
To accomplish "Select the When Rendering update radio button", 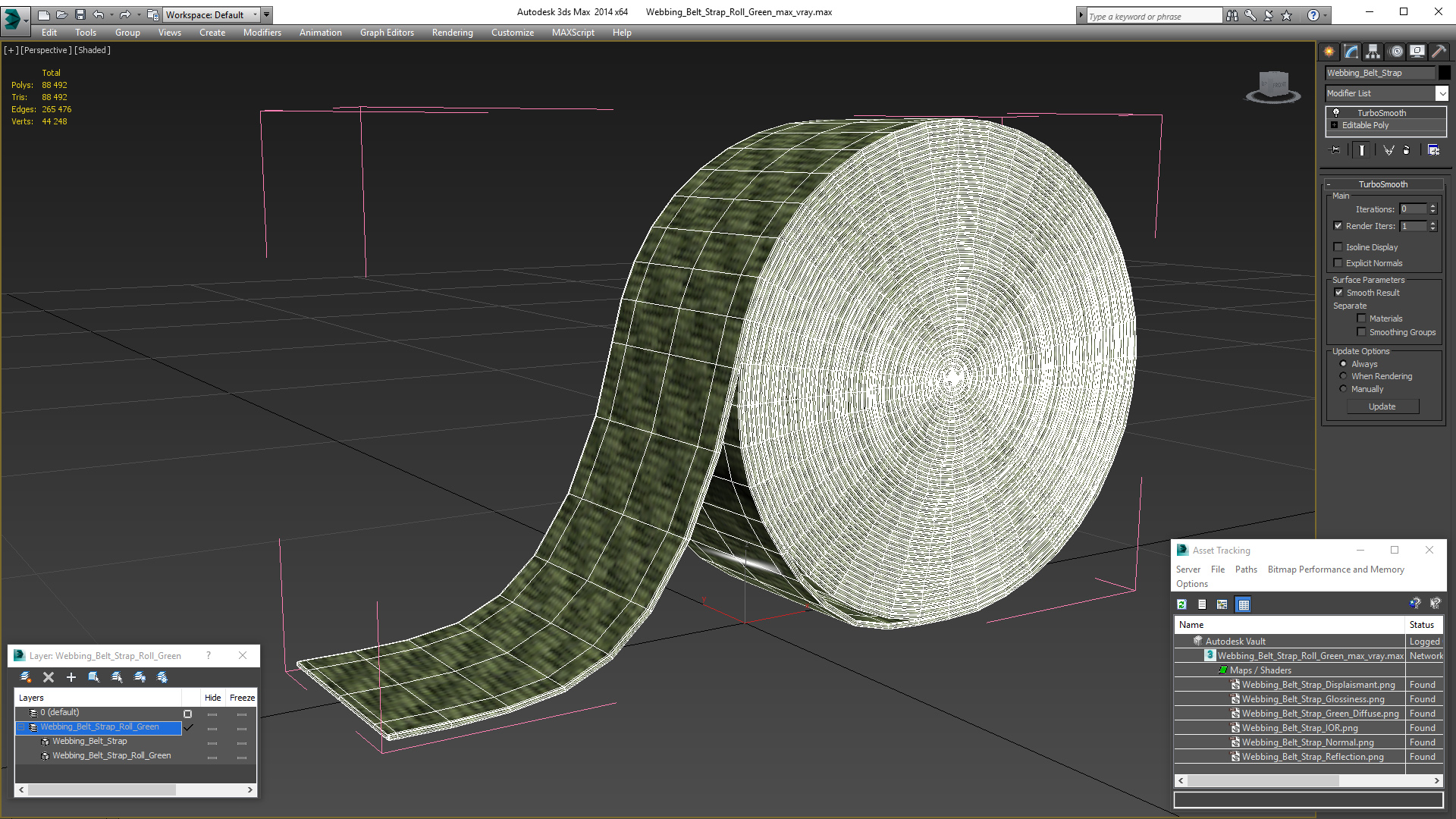I will [1343, 376].
